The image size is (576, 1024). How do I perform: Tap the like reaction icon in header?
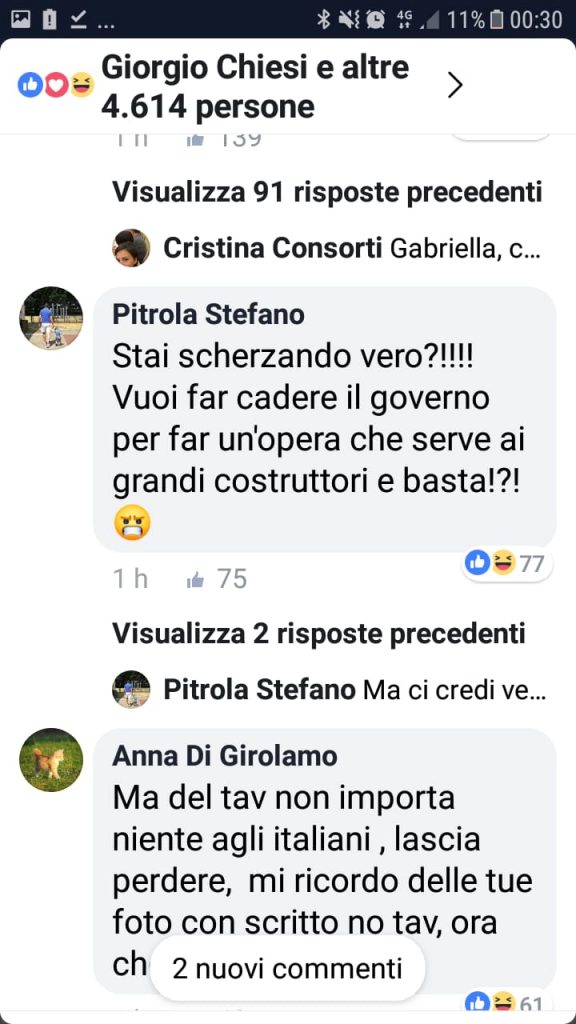pos(30,86)
